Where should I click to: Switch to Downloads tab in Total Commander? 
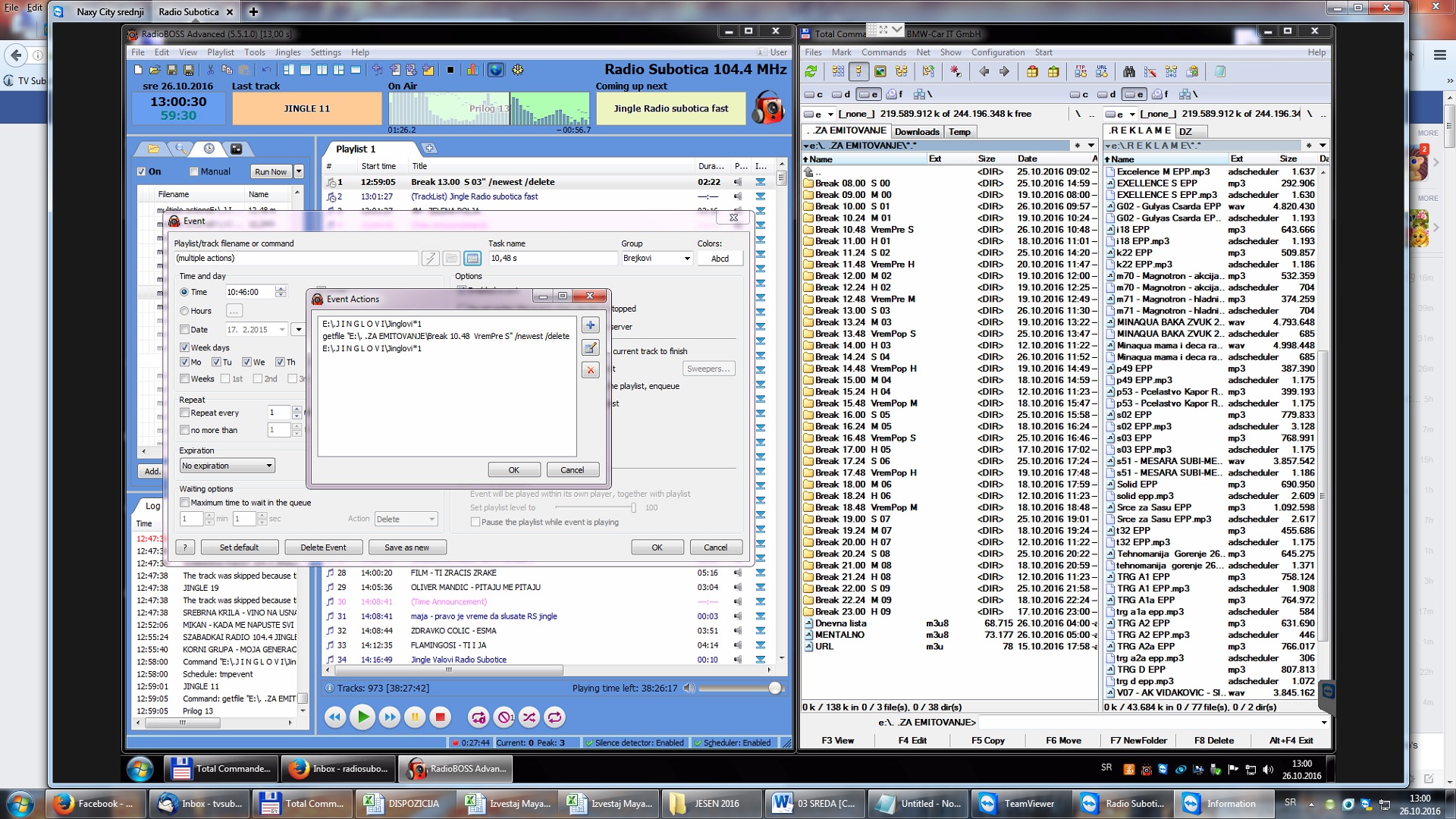pyautogui.click(x=917, y=132)
